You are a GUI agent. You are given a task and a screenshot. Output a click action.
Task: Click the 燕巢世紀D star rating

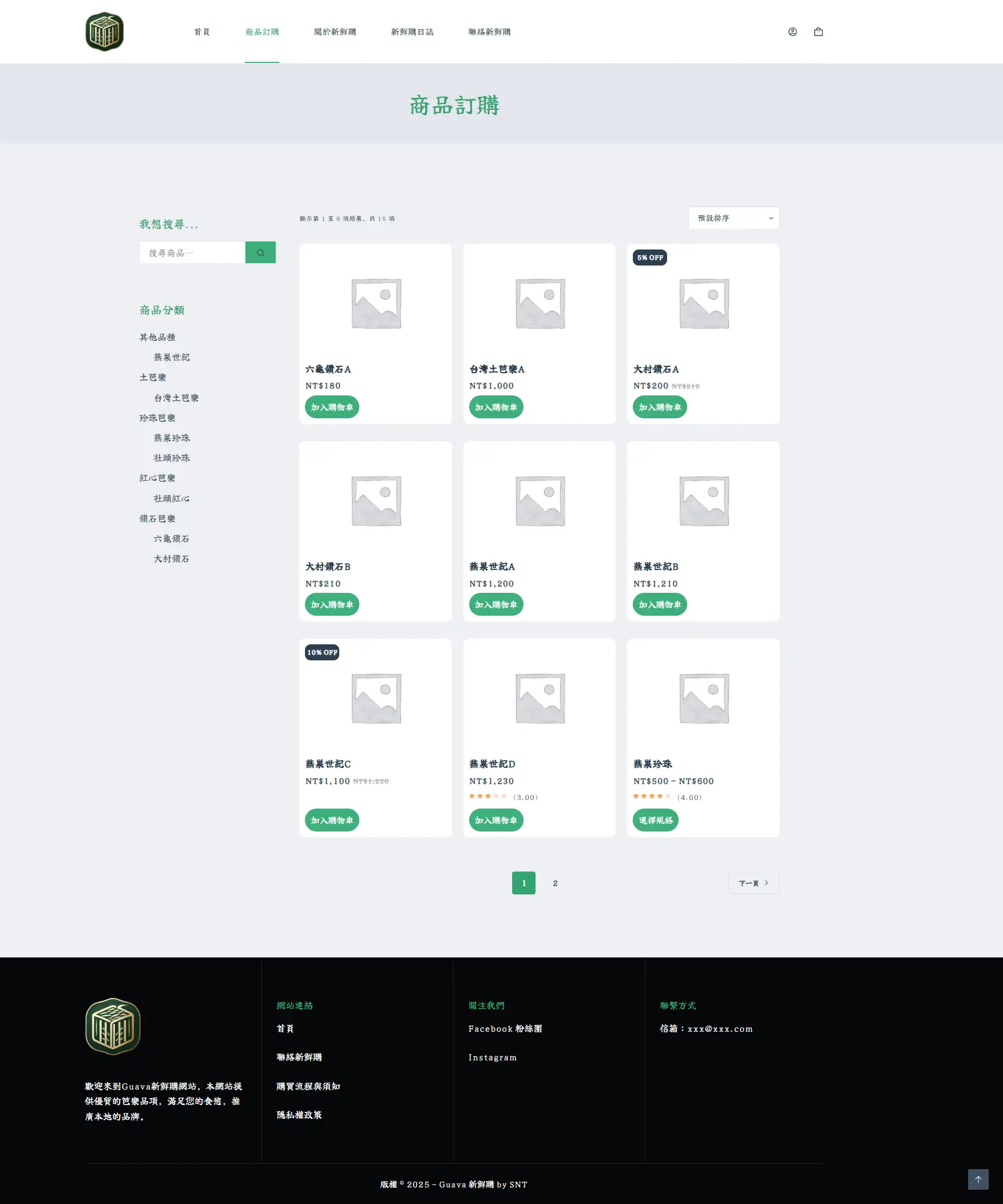coord(487,797)
